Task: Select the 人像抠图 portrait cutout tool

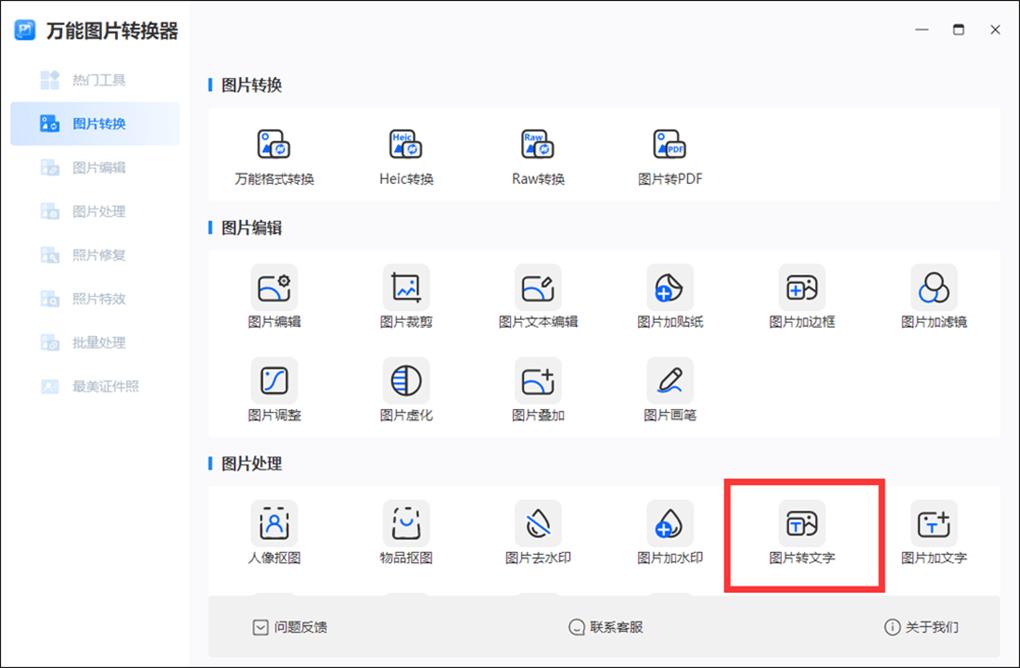Action: [273, 532]
